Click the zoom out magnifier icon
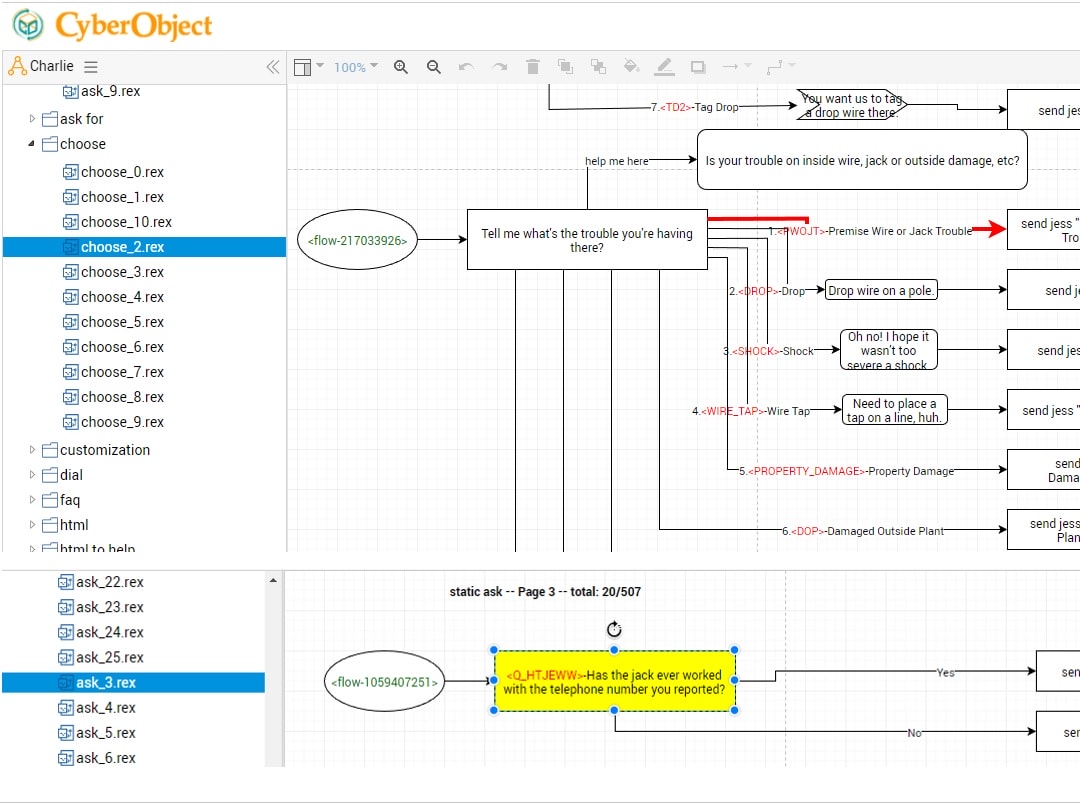The image size is (1080, 803). (x=434, y=67)
